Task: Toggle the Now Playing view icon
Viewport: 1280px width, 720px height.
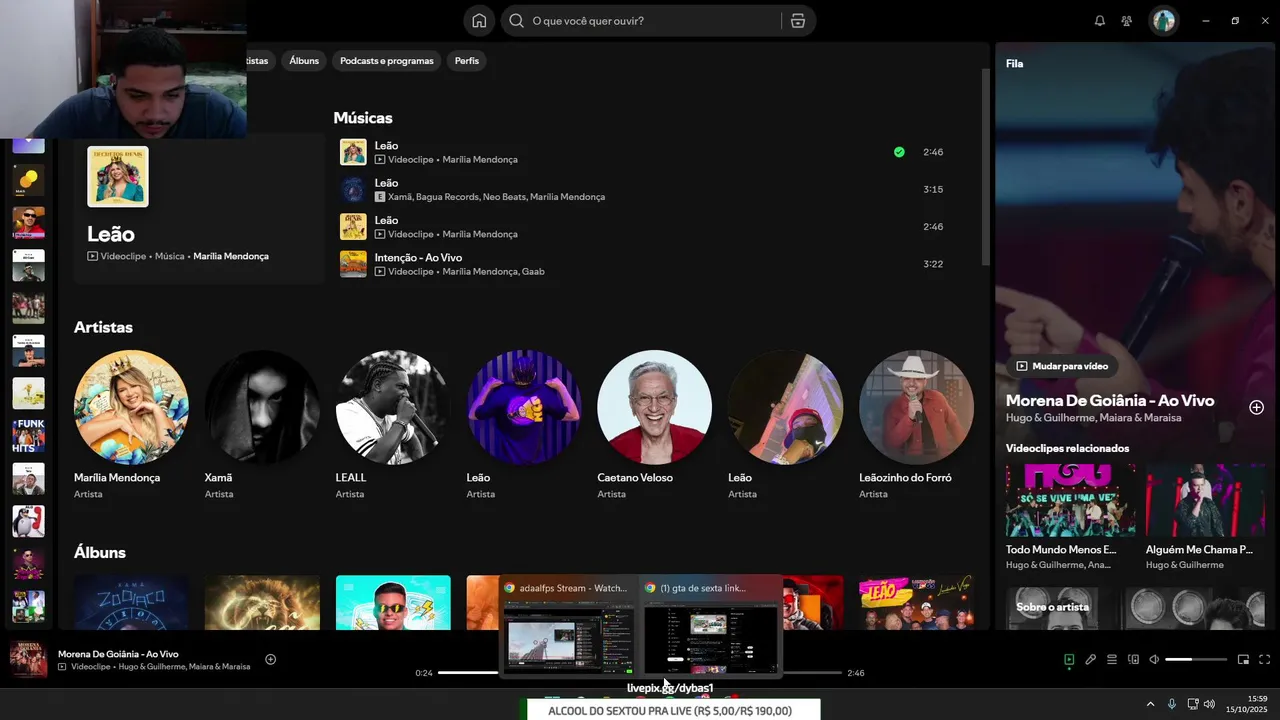Action: (x=1069, y=659)
